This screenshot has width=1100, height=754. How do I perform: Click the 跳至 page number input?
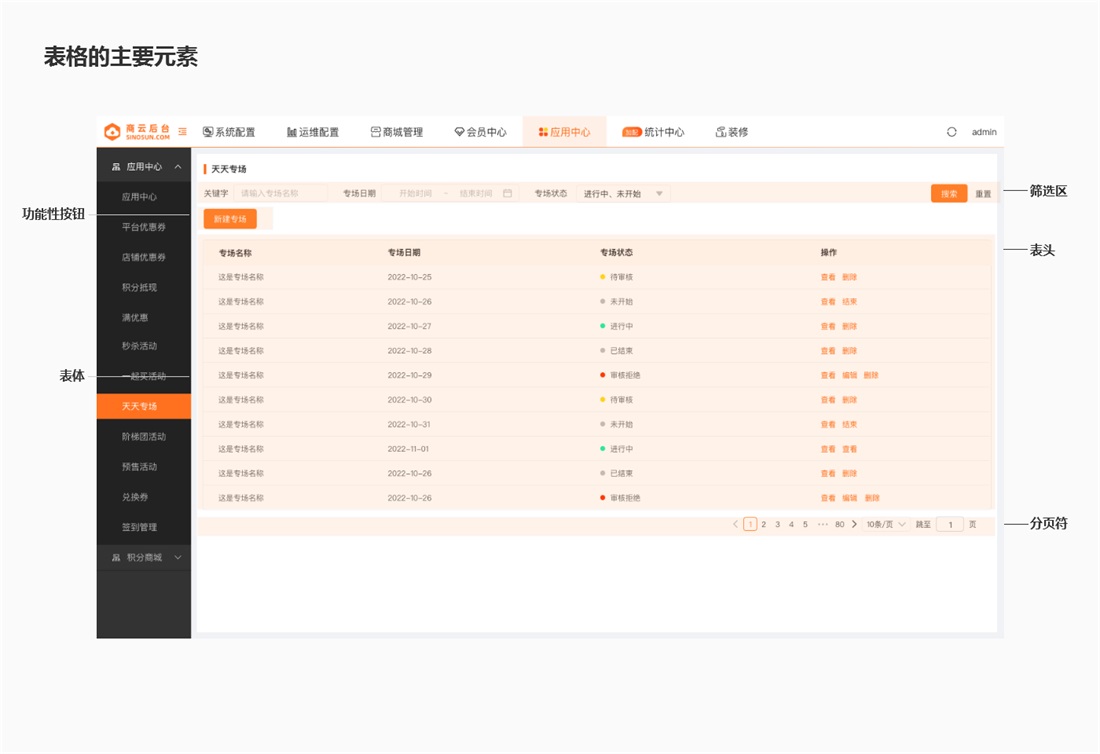point(950,524)
